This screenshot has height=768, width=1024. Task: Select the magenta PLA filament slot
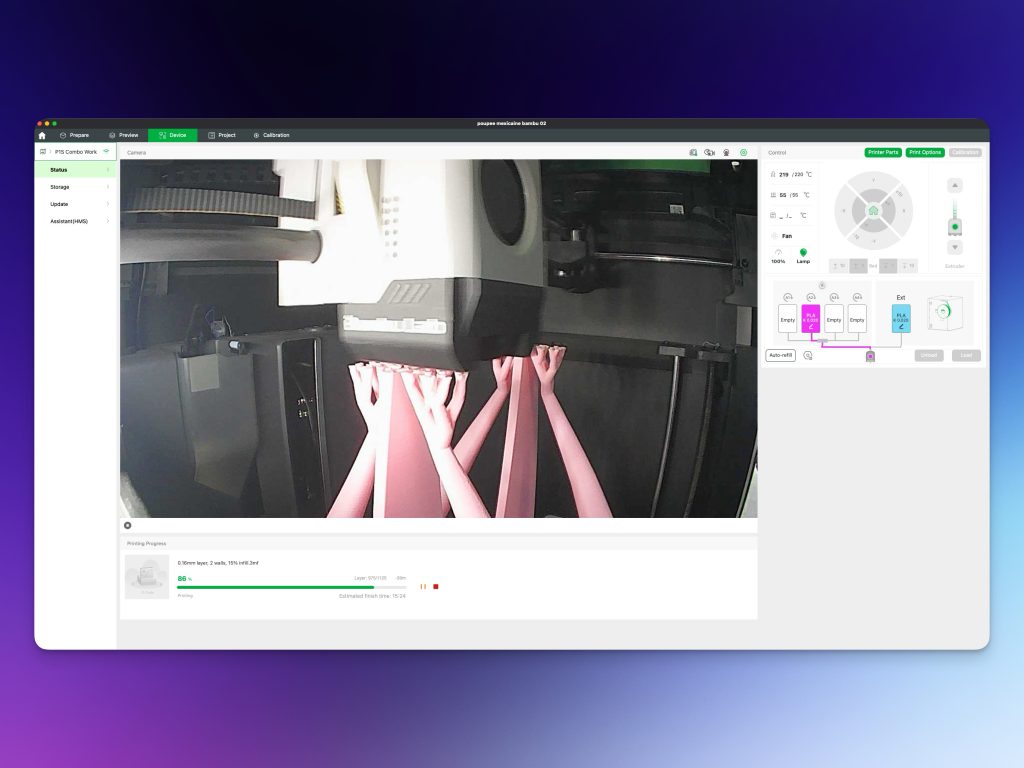pyautogui.click(x=811, y=319)
